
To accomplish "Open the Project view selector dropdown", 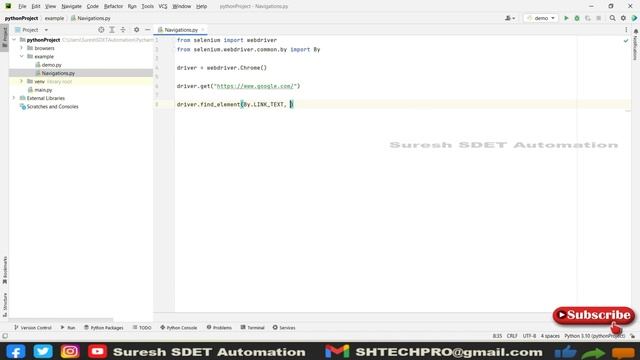I will (32, 30).
